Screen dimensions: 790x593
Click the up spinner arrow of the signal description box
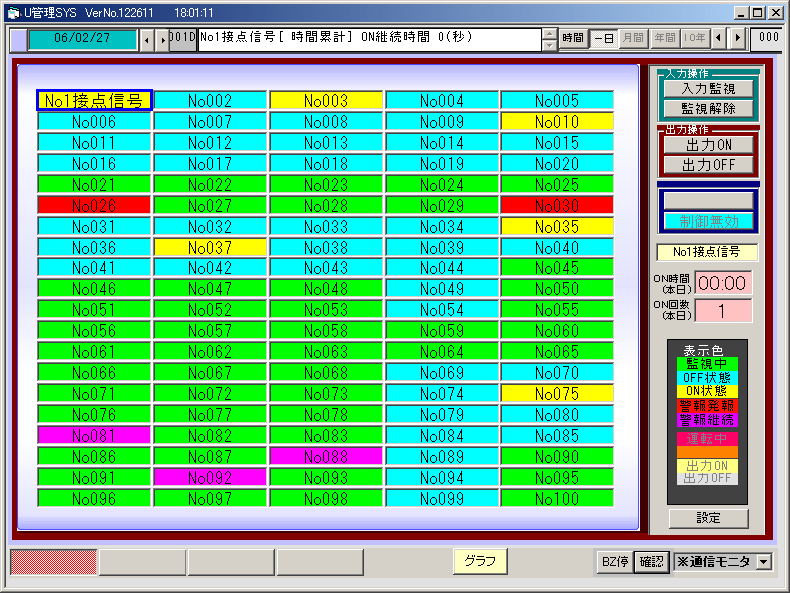pyautogui.click(x=549, y=33)
